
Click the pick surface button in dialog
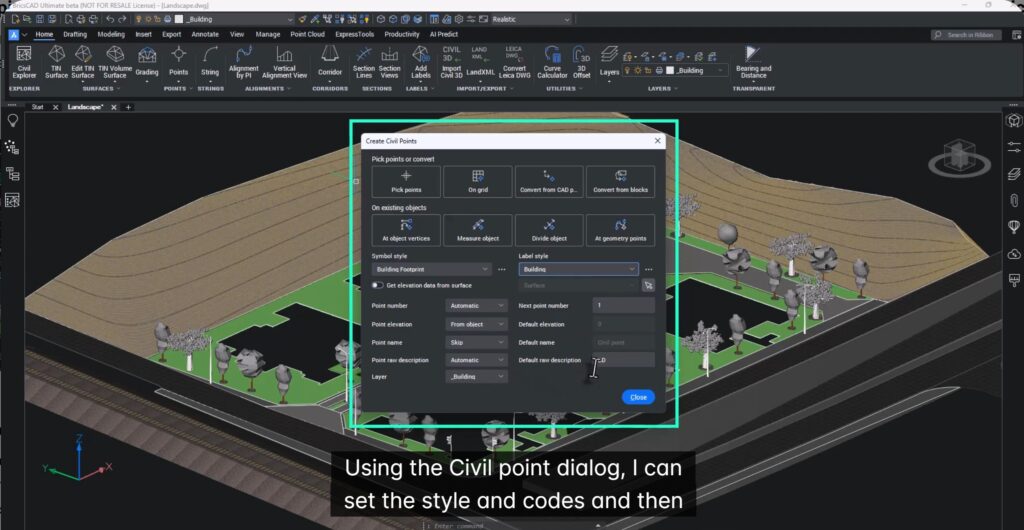(x=648, y=285)
